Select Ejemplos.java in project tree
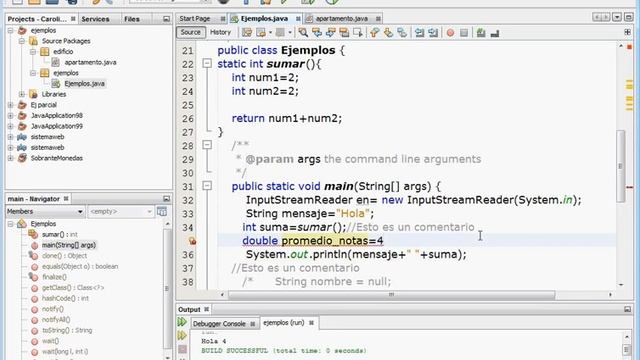Viewport: 640px width, 360px height. pos(84,84)
